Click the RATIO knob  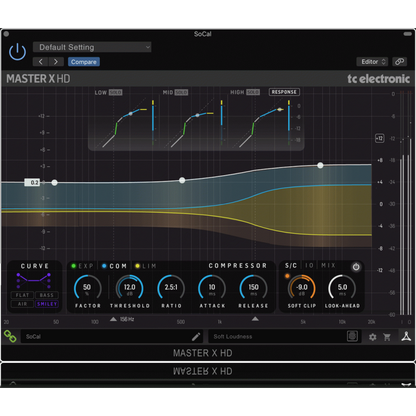point(171,288)
